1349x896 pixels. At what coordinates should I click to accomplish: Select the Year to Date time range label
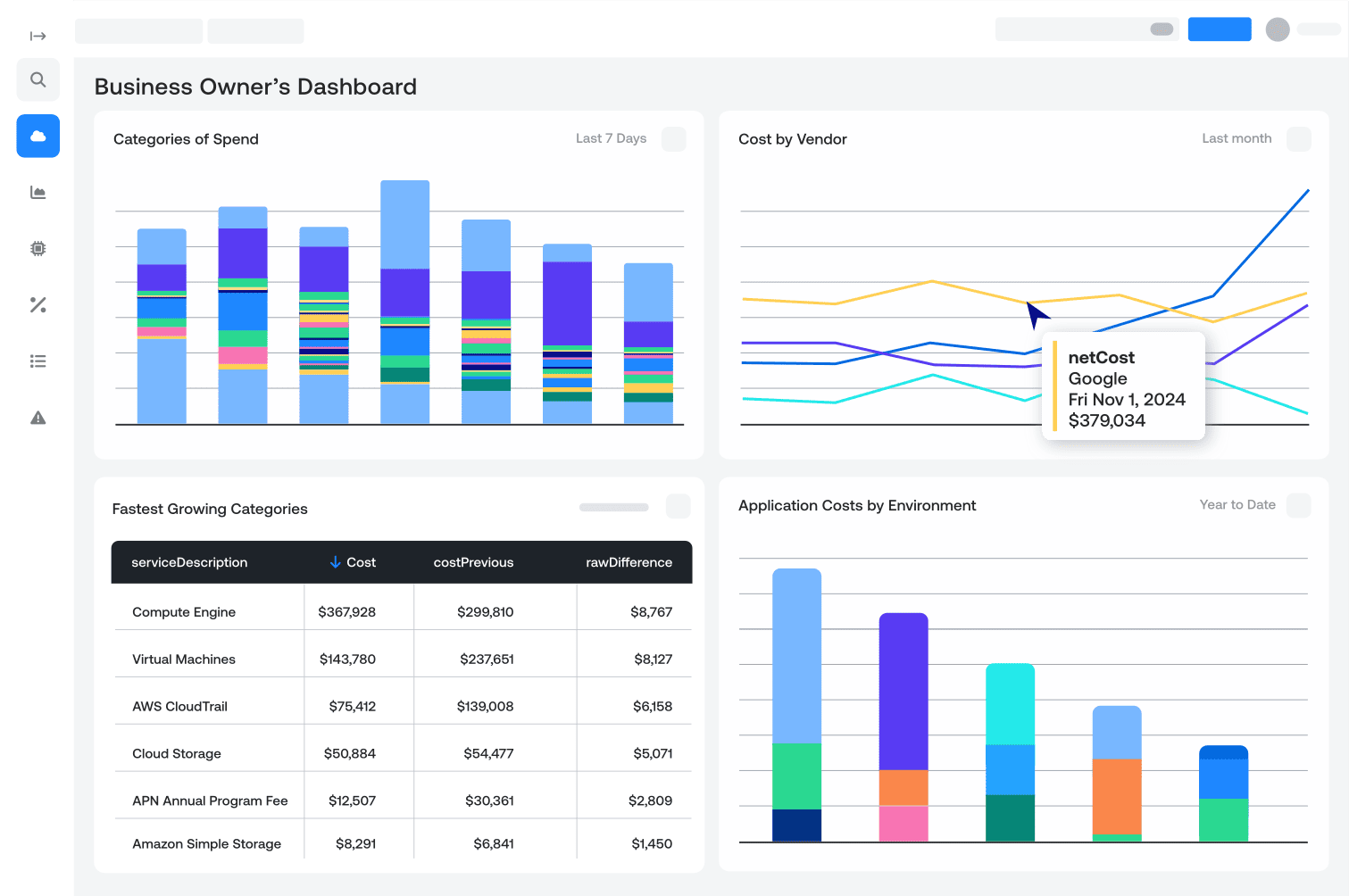tap(1237, 504)
